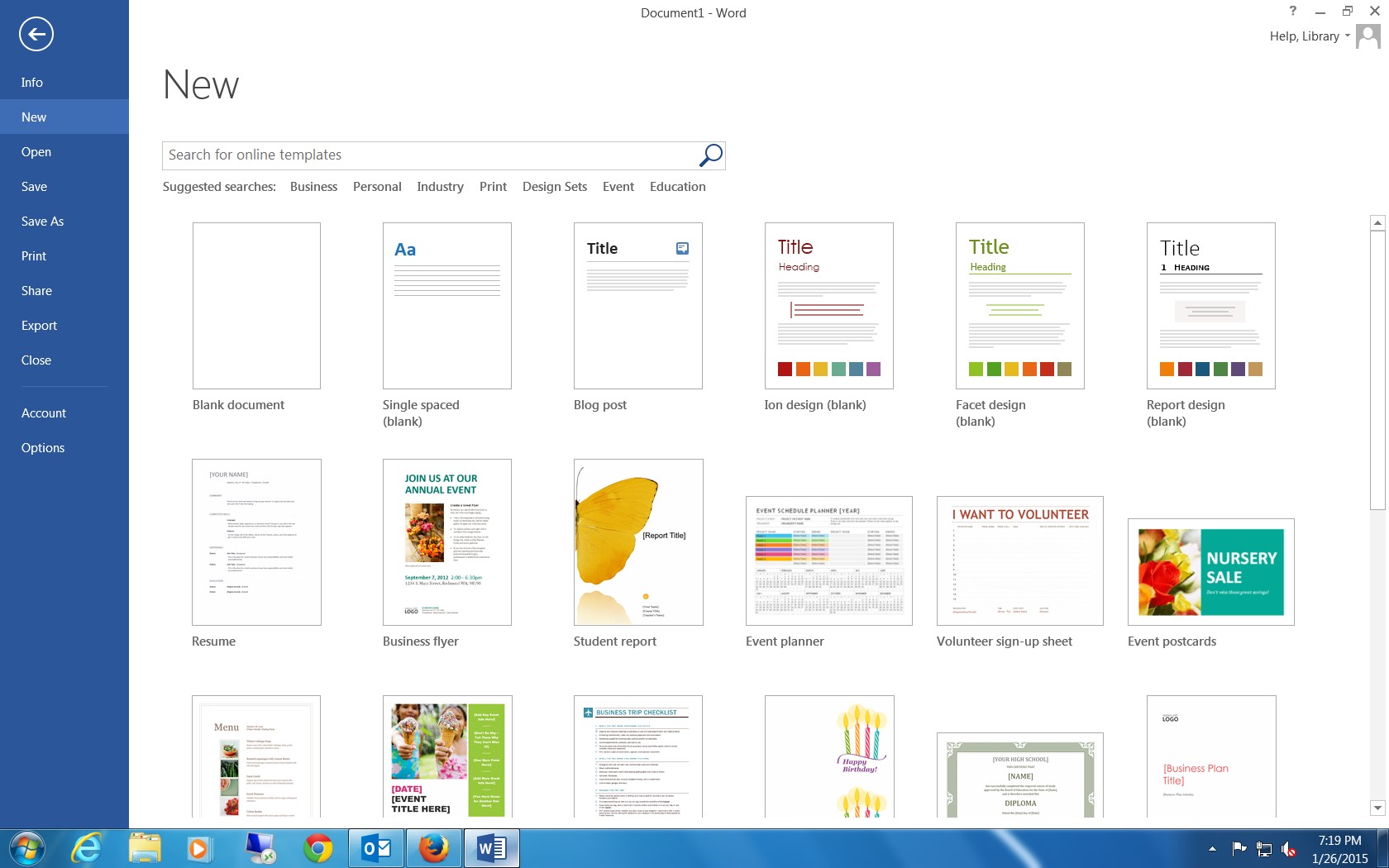The width and height of the screenshot is (1389, 868).
Task: Click the Personal suggested search
Action: (x=377, y=187)
